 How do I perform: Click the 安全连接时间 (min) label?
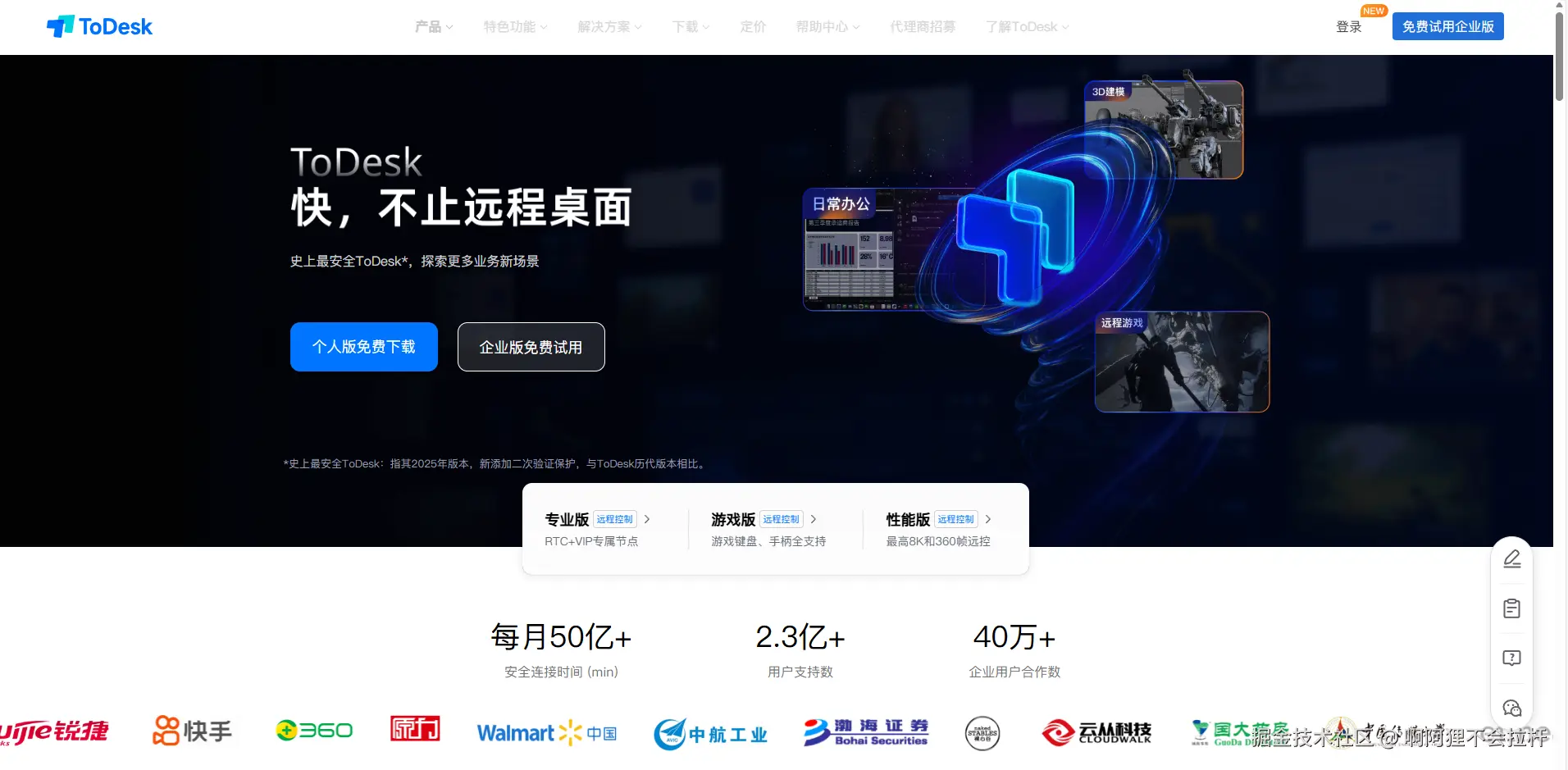[561, 672]
